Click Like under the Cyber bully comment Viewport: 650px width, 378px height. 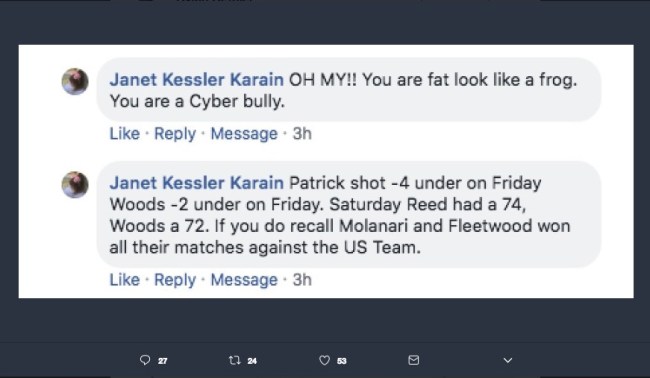(x=124, y=133)
